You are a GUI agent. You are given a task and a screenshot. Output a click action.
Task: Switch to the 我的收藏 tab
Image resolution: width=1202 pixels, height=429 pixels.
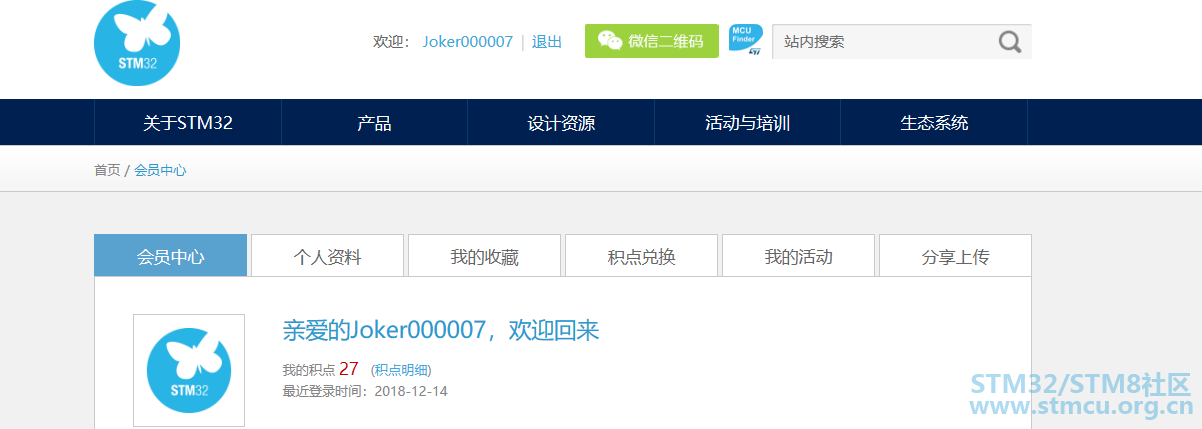click(484, 256)
